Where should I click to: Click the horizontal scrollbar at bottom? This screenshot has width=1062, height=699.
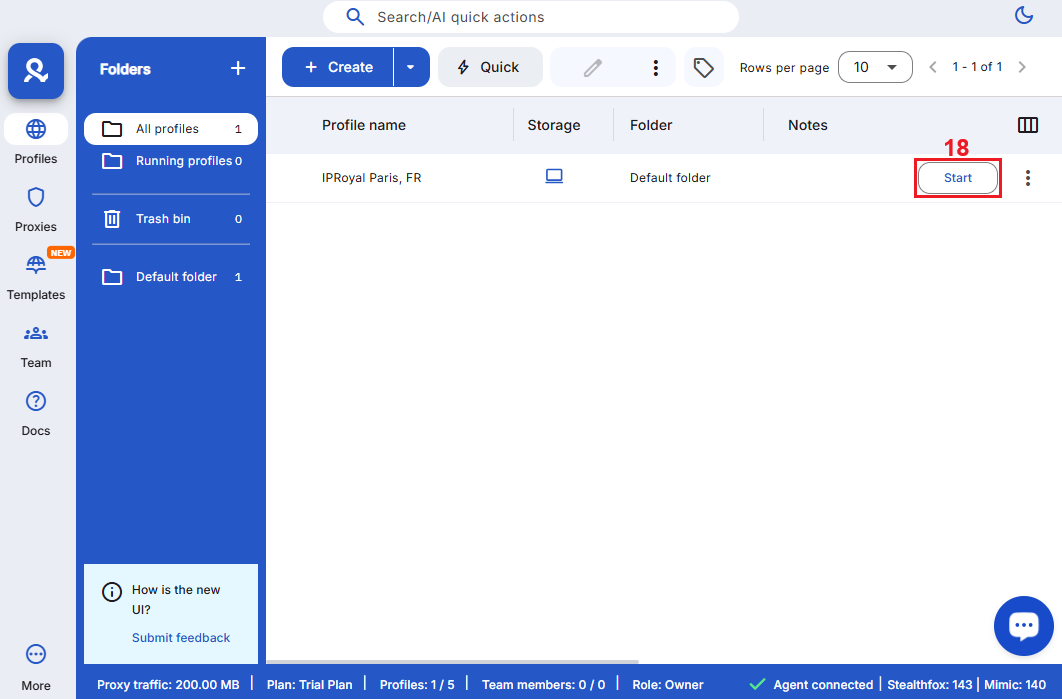pos(452,662)
